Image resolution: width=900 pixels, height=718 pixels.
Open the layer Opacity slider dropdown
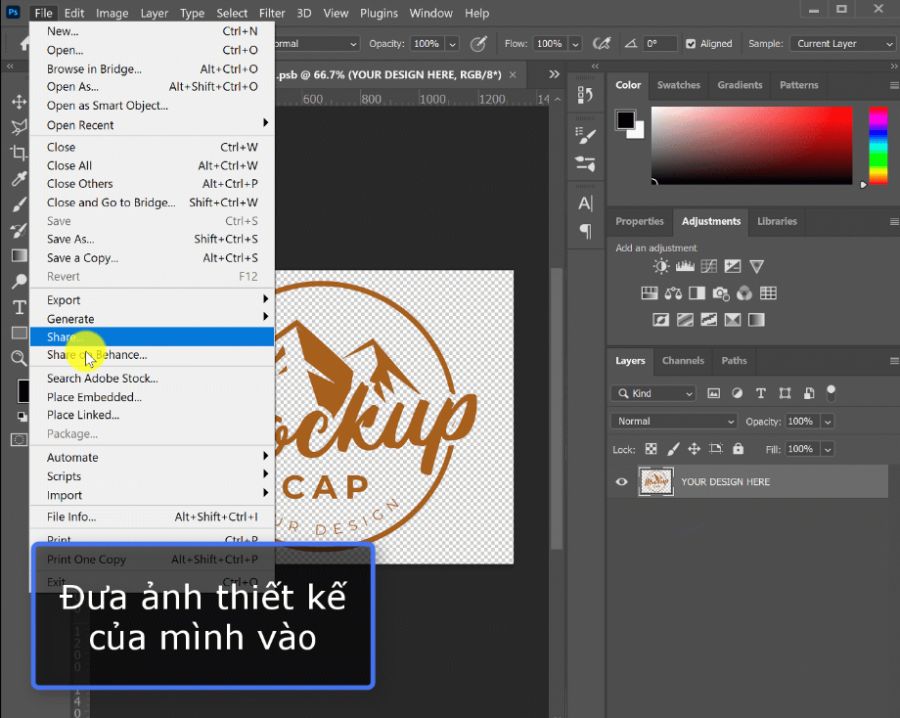[828, 421]
